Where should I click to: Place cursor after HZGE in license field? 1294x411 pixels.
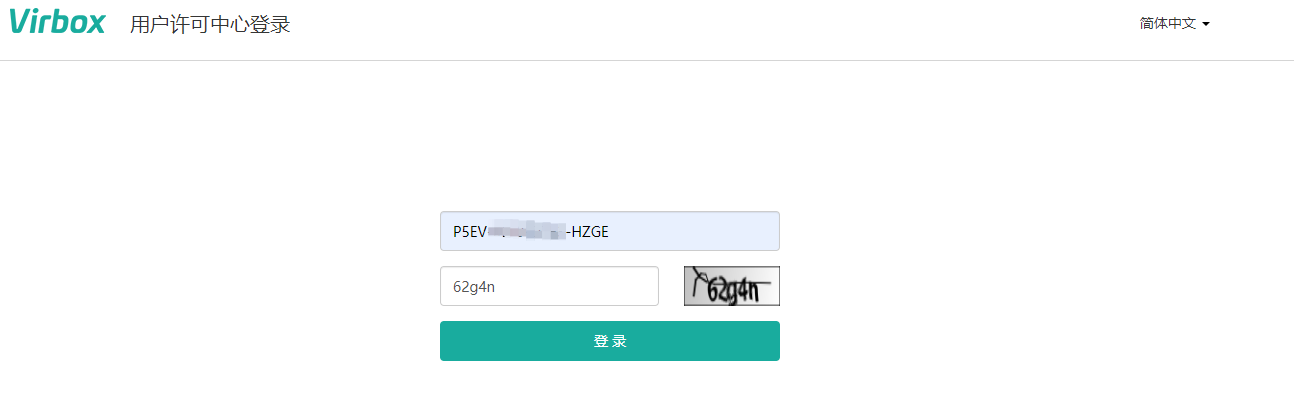click(x=610, y=232)
